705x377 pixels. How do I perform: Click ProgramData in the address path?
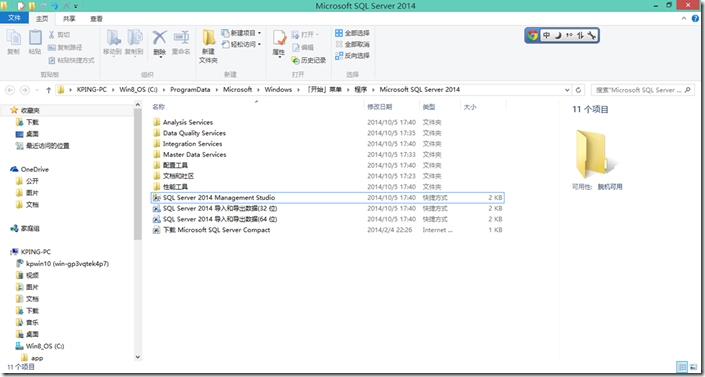click(x=190, y=90)
